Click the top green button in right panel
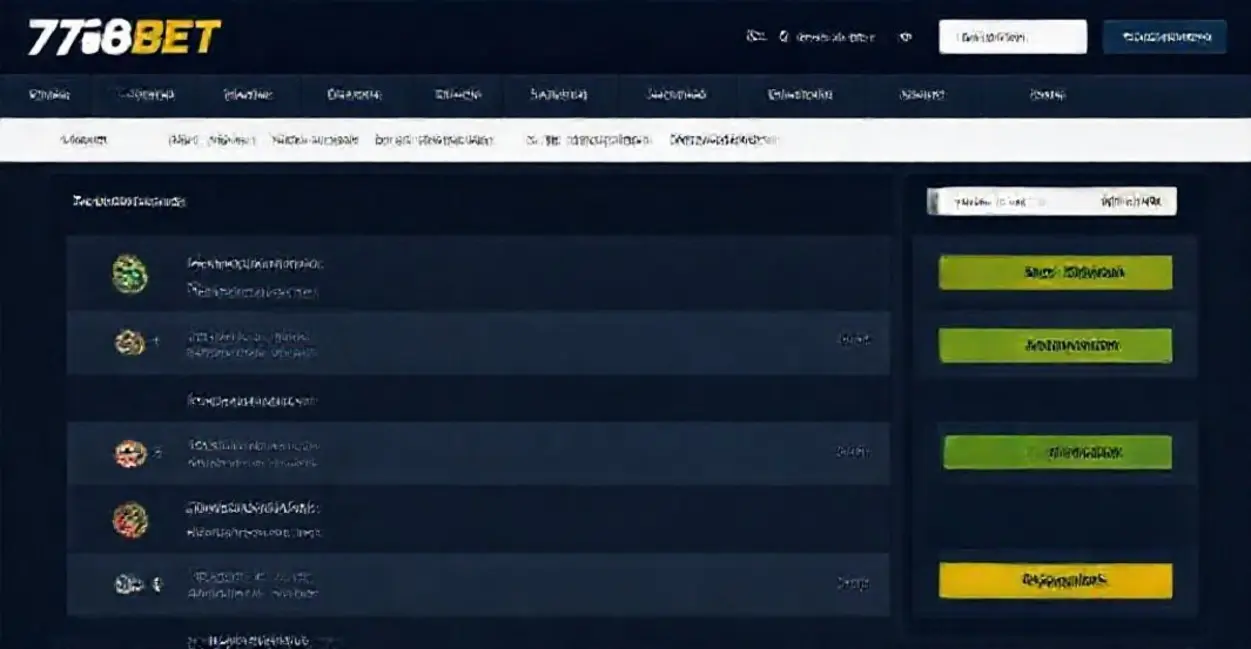 (1055, 272)
